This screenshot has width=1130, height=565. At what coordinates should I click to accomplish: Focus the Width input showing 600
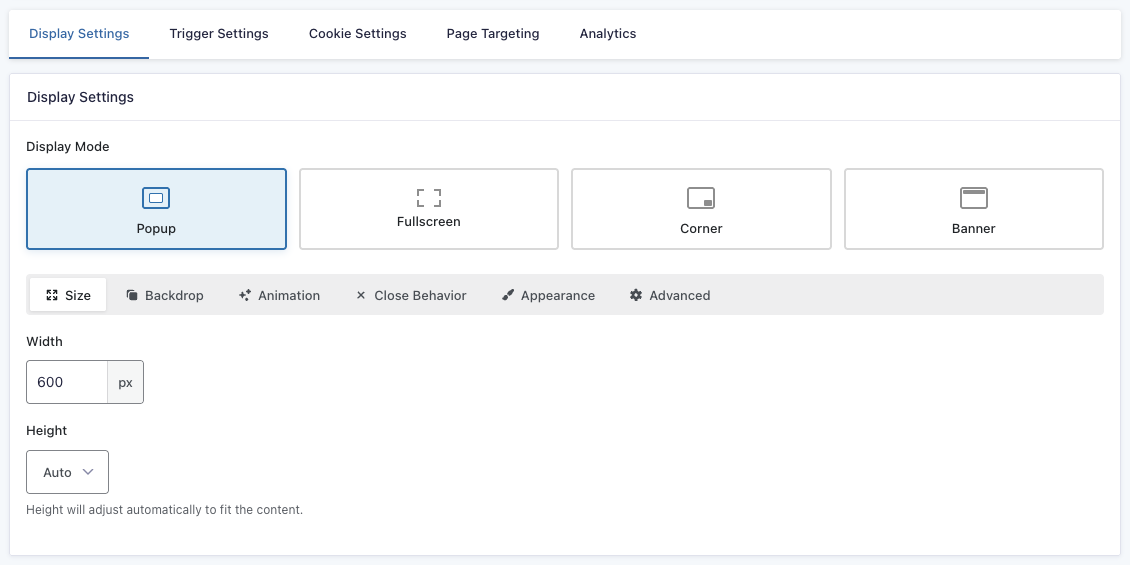[67, 382]
